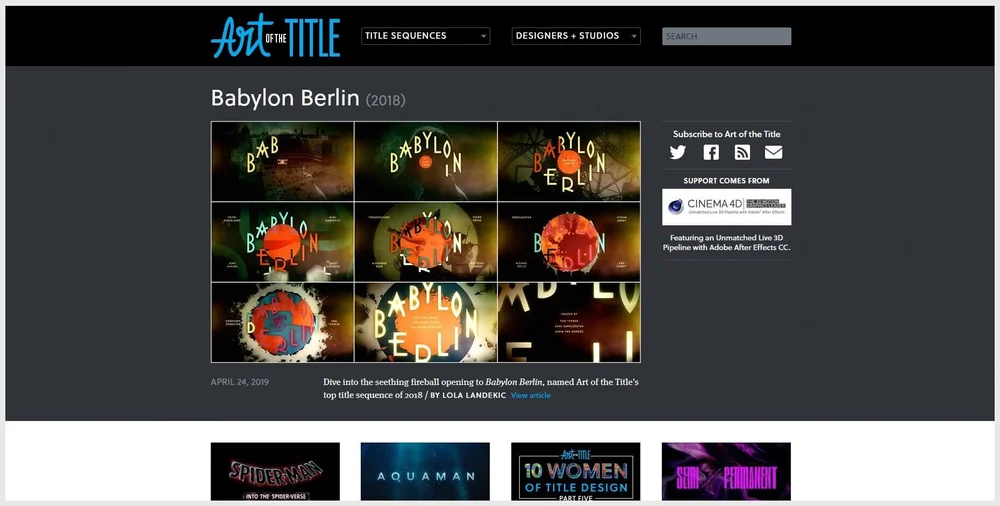Select the Subscribe to Art of the Title heading

[x=726, y=134]
